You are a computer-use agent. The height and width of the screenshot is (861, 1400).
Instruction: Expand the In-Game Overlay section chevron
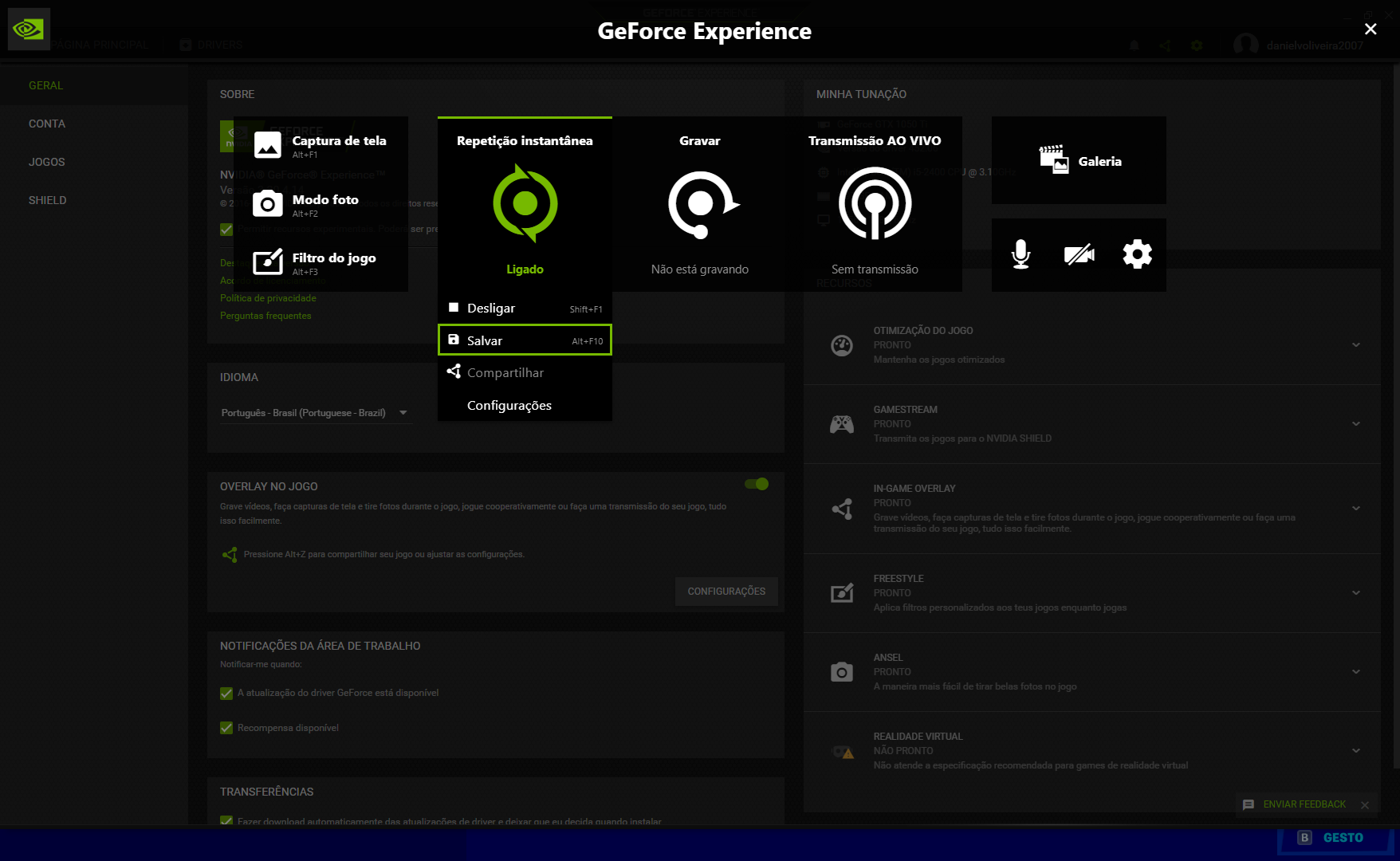coord(1356,509)
